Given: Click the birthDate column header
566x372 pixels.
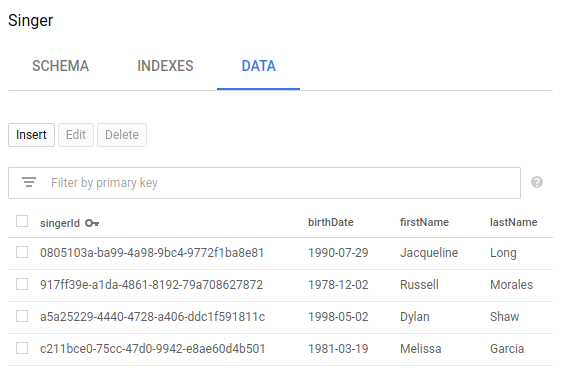Looking at the screenshot, I should click(331, 222).
